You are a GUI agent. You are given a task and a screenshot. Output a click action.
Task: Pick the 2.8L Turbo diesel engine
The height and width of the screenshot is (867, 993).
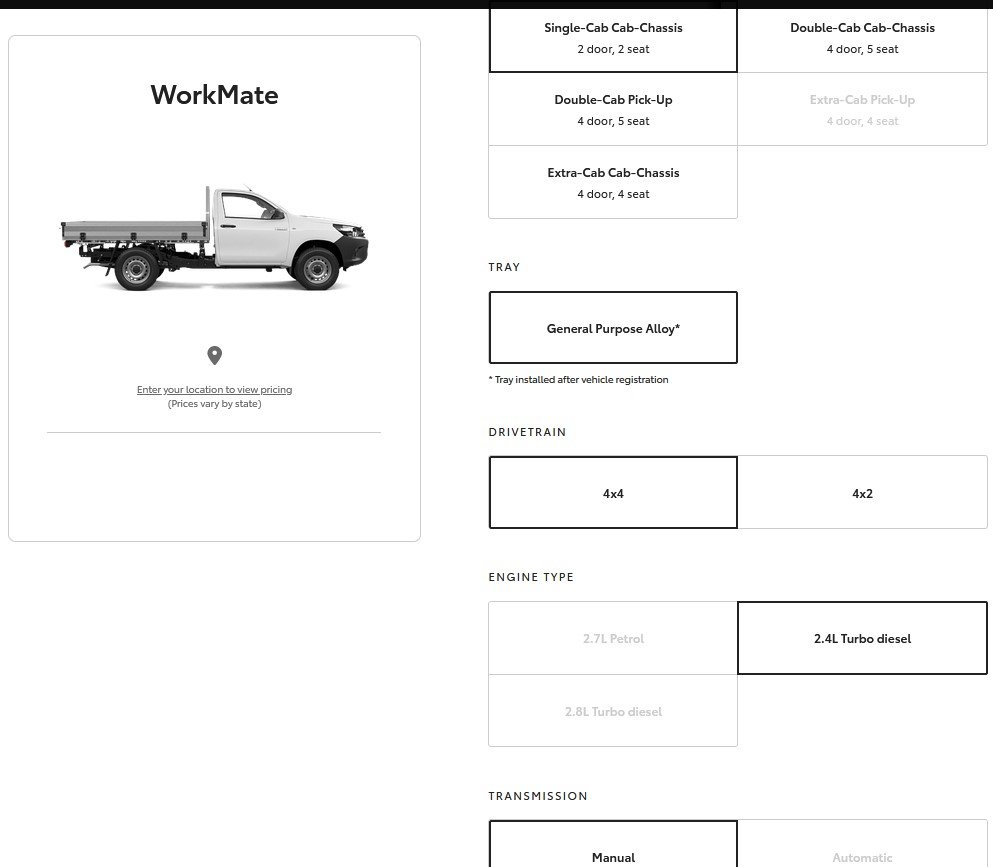click(x=613, y=711)
